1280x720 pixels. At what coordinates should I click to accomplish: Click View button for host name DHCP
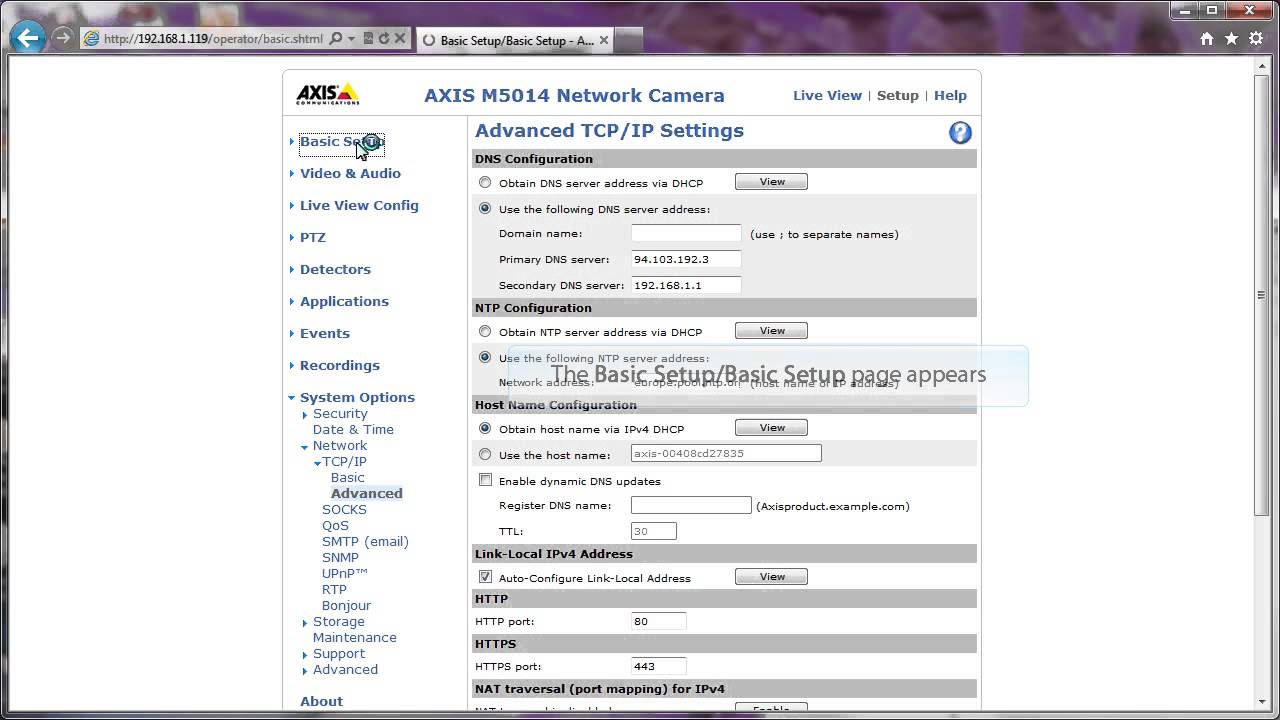click(771, 428)
